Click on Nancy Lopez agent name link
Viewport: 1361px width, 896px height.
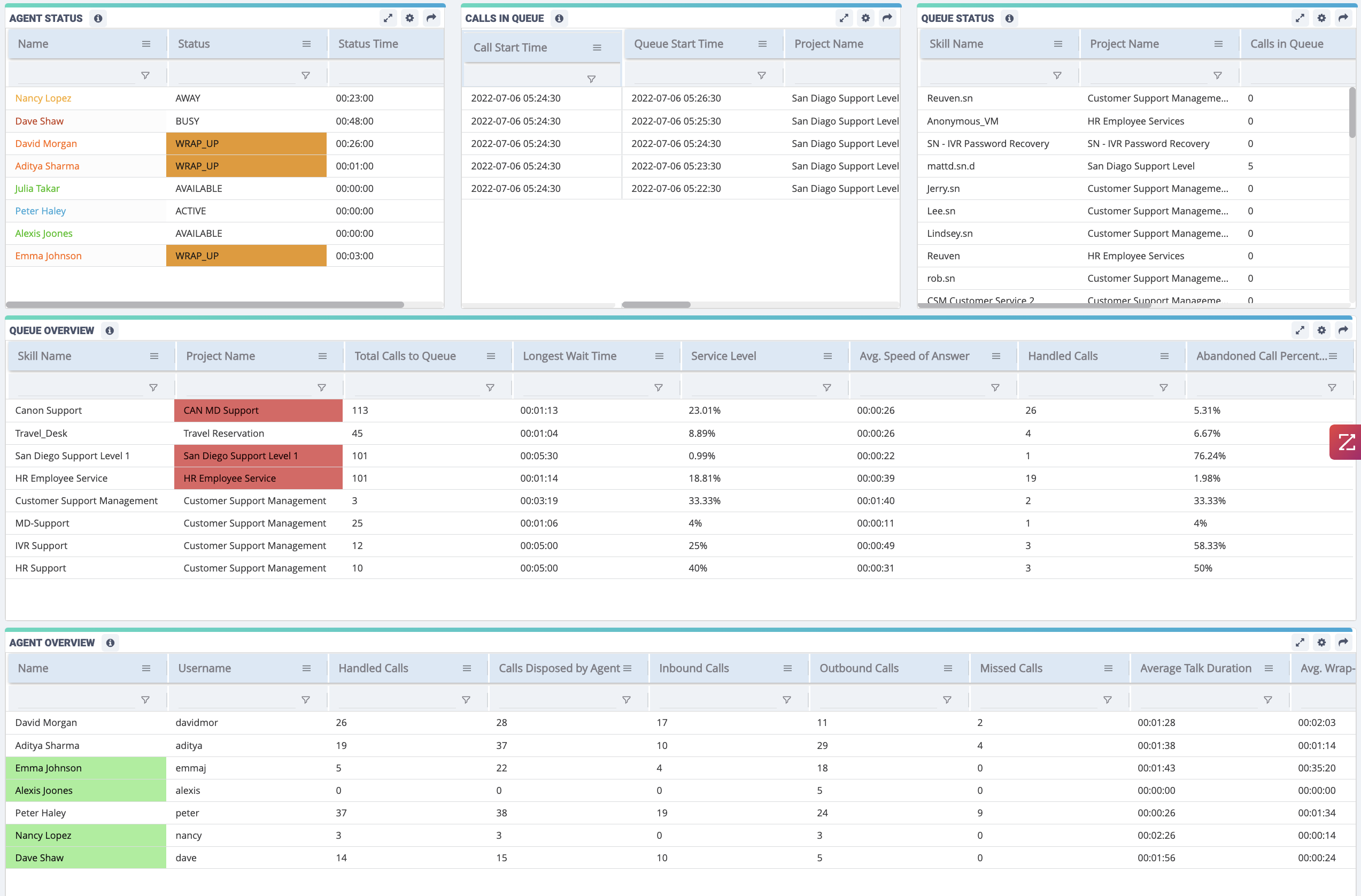[43, 97]
